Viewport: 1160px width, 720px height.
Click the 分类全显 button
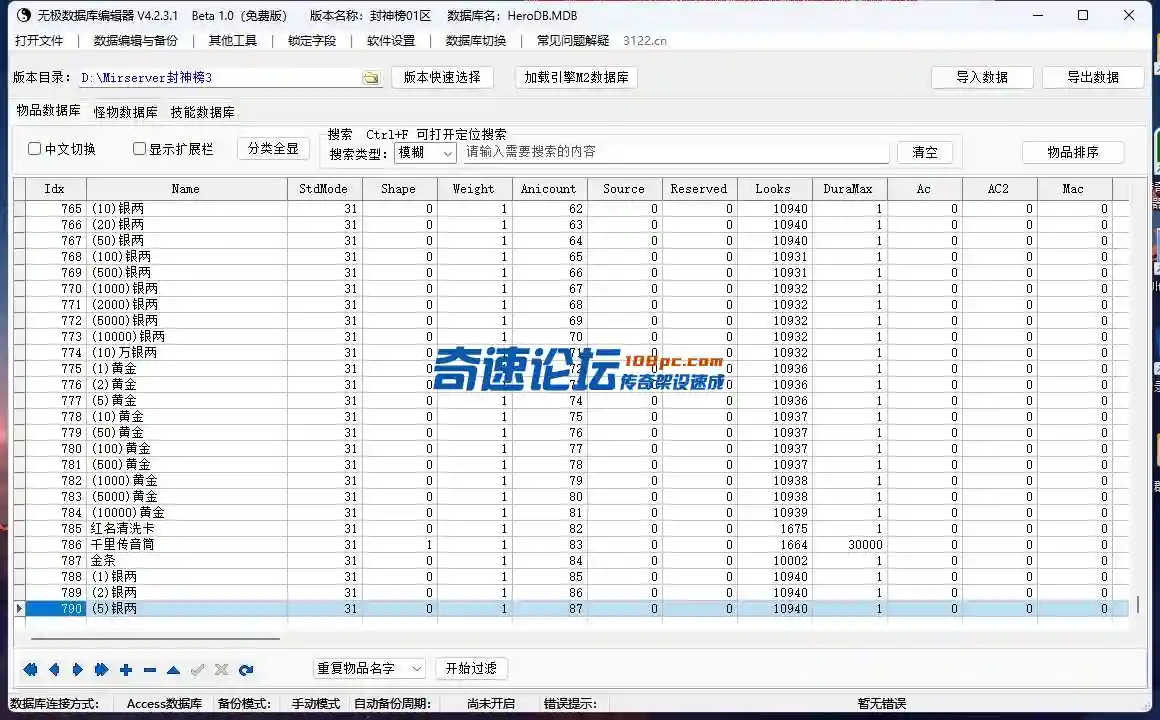click(273, 149)
